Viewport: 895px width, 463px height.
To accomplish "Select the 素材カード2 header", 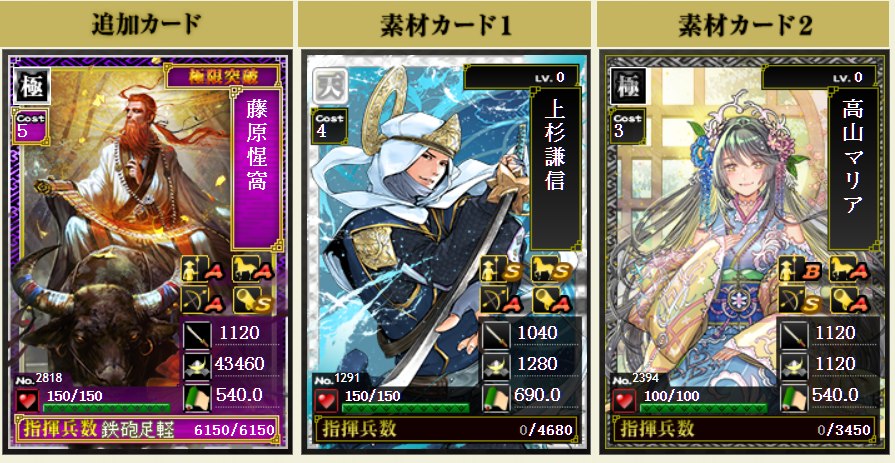I will tap(744, 25).
